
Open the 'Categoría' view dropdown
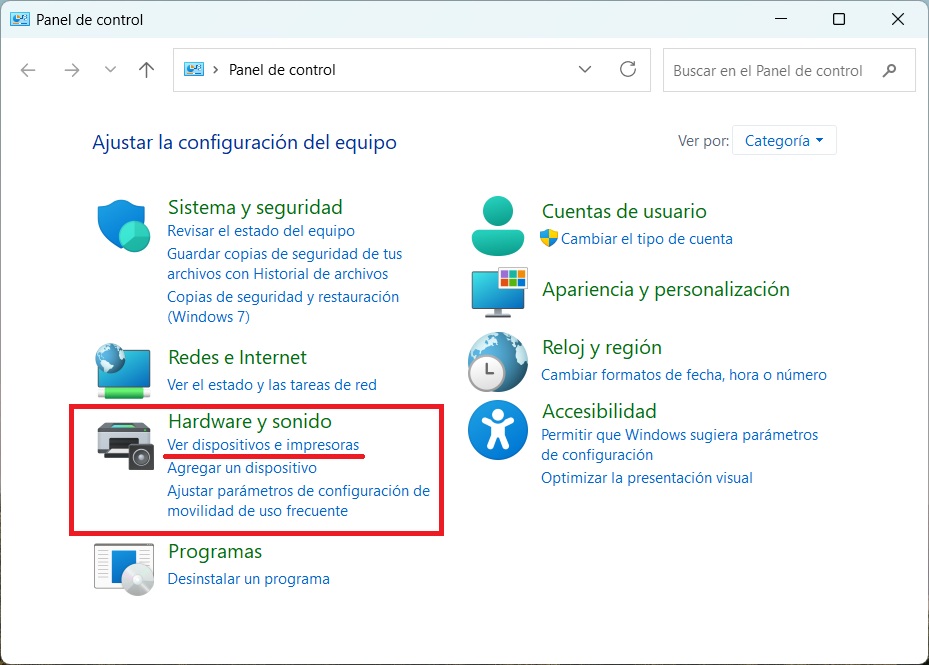pos(784,140)
